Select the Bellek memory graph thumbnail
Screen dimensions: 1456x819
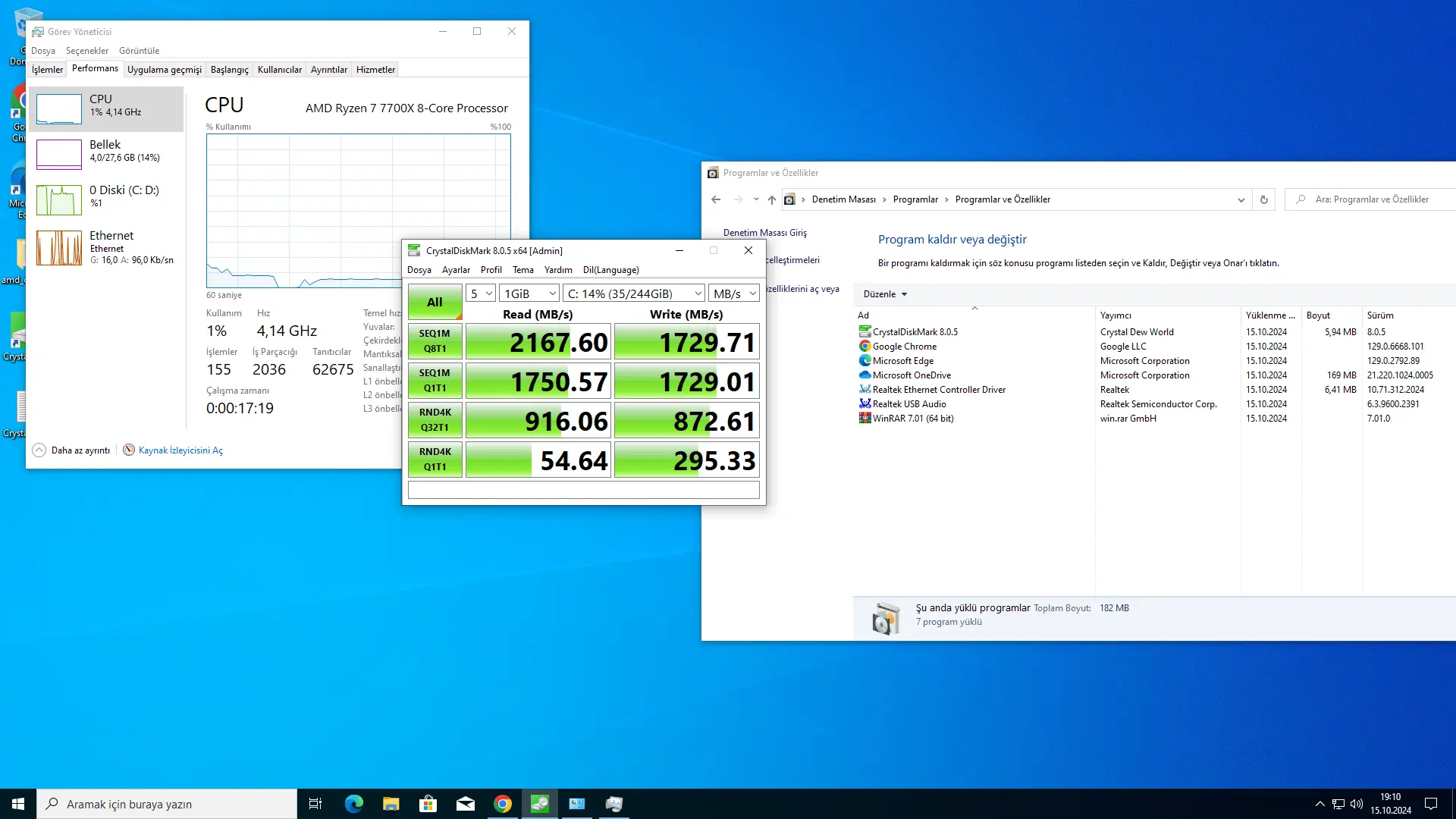(59, 155)
